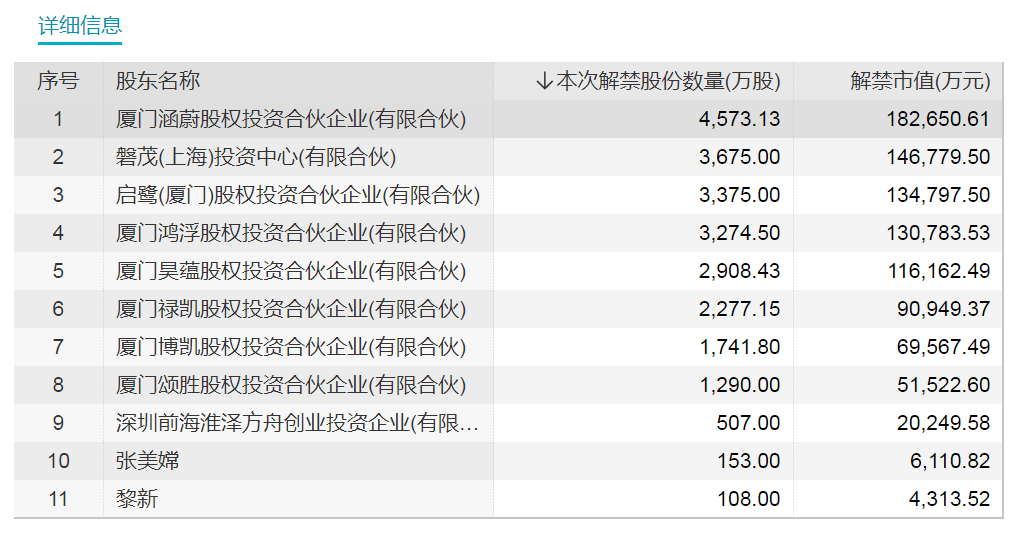Click the sort arrow beside 本次解禁股份数量

[544, 82]
